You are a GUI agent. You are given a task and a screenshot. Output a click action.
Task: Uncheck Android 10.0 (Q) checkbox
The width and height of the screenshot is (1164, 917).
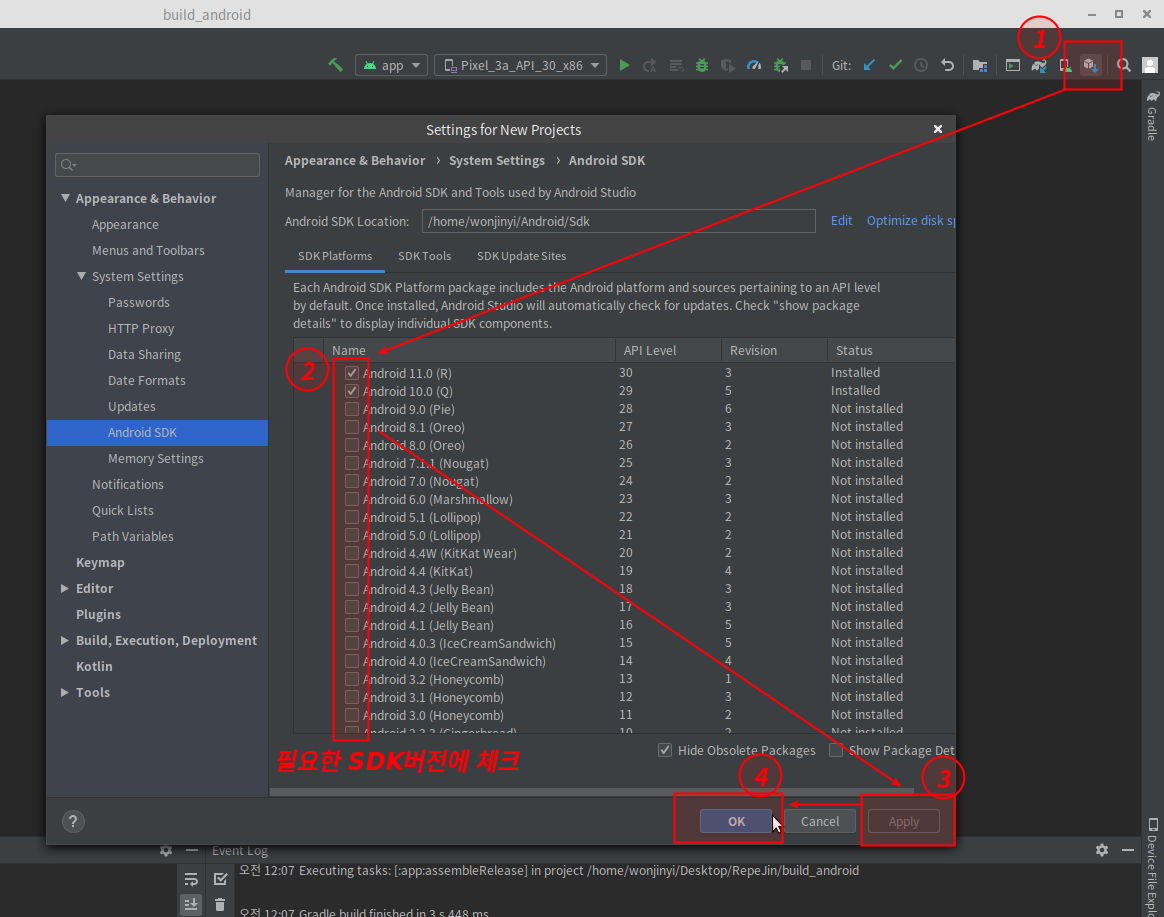click(x=352, y=391)
